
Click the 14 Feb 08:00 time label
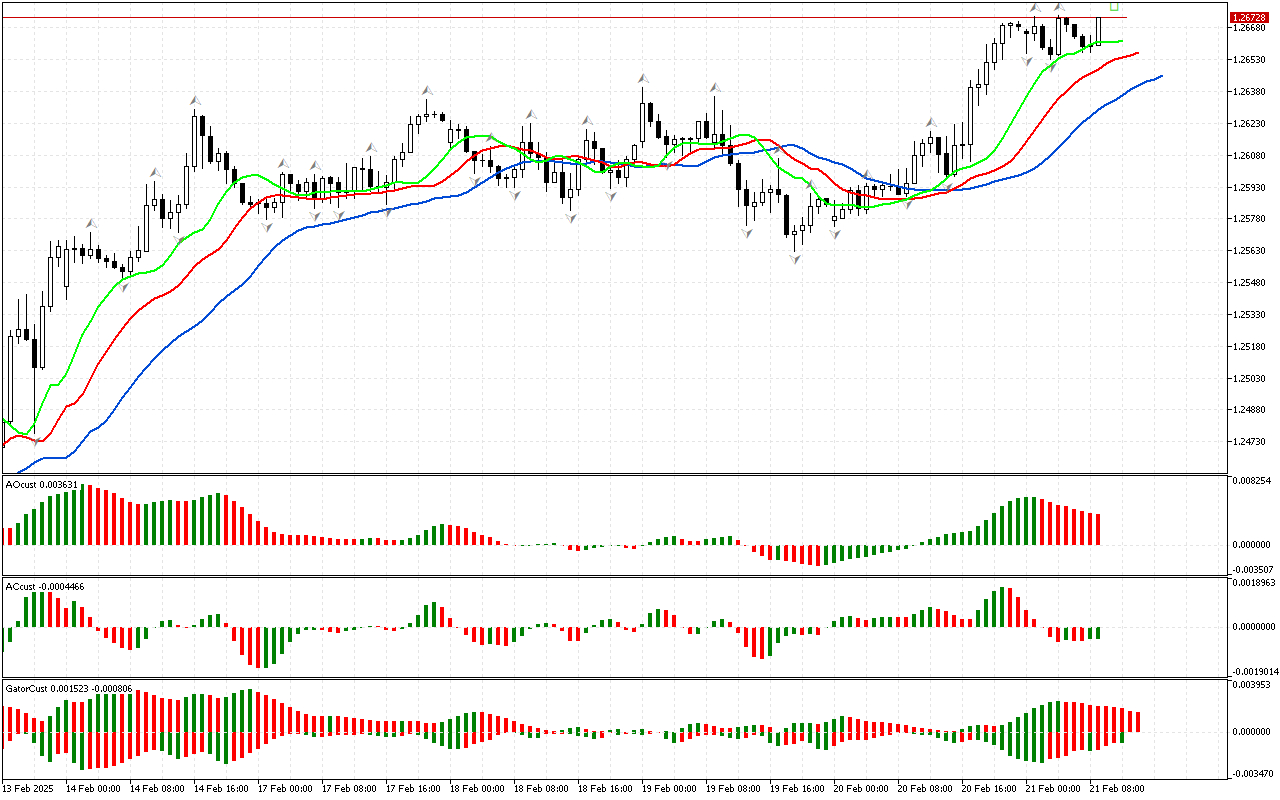(157, 788)
